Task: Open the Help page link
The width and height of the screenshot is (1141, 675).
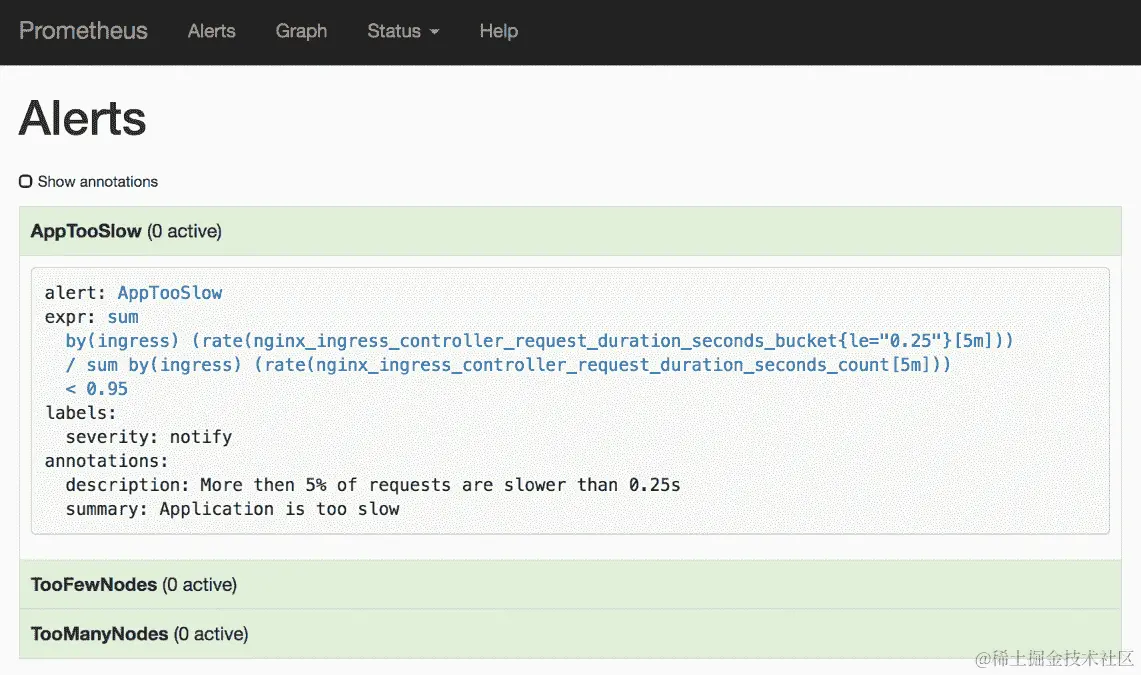Action: tap(498, 31)
